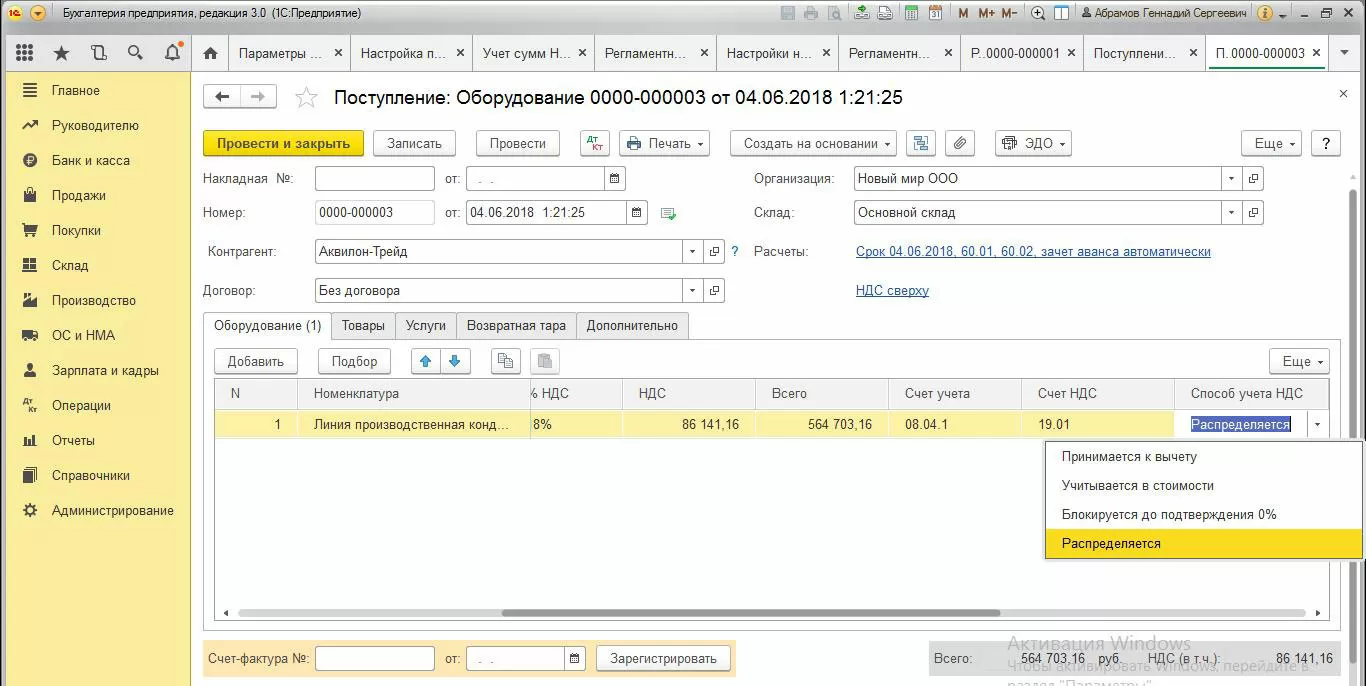Add document to favorites with star icon
1366x686 pixels.
tap(306, 97)
